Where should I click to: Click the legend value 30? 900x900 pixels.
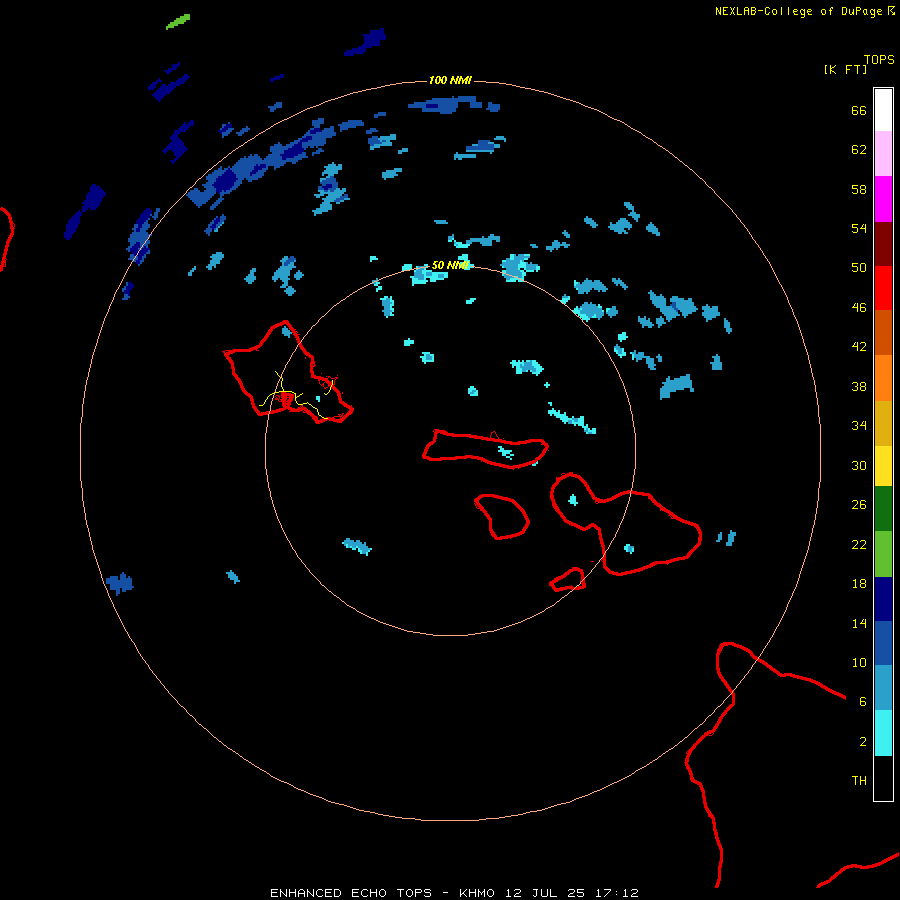coord(859,465)
